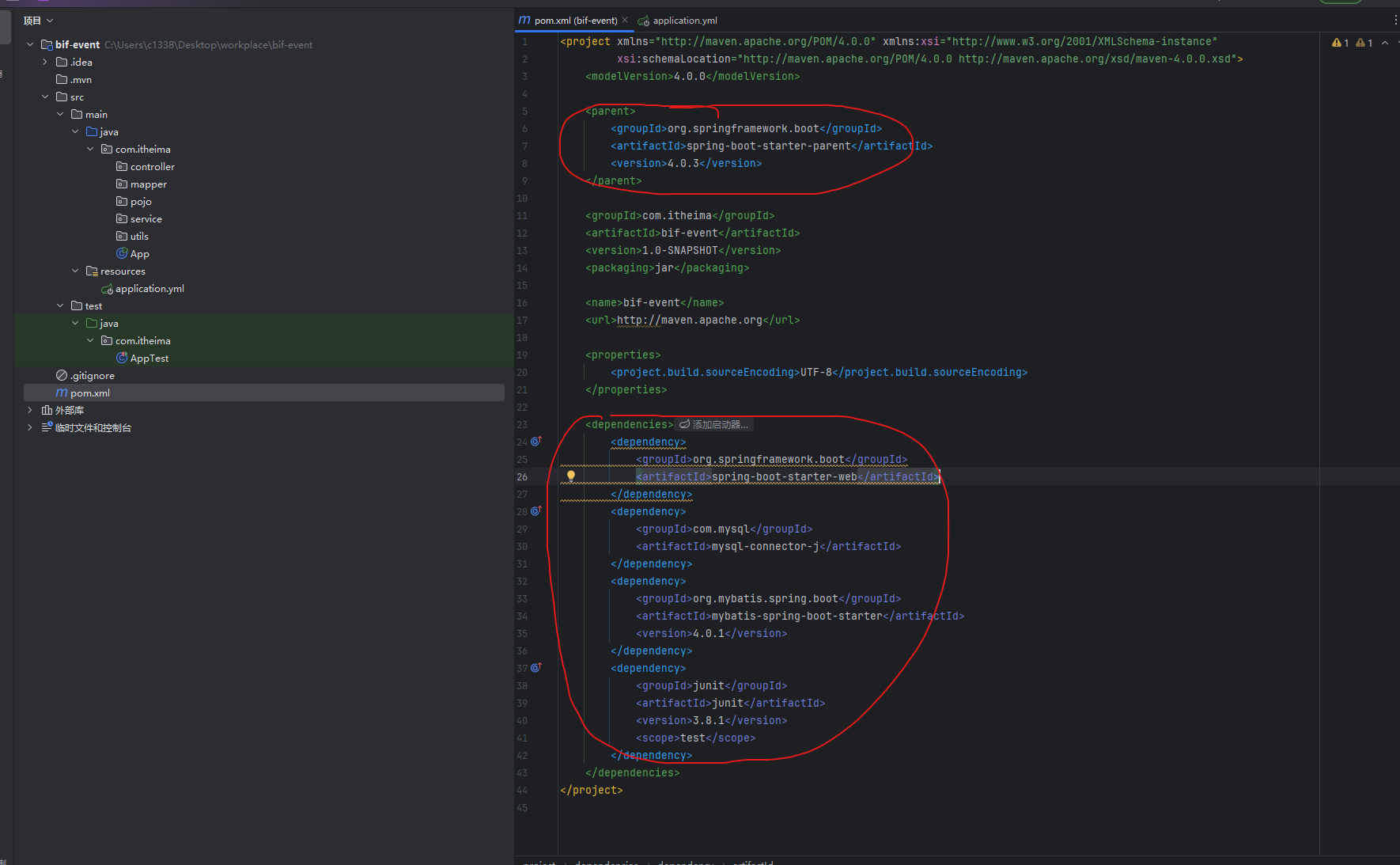
Task: Click the test scope value
Action: click(x=693, y=738)
